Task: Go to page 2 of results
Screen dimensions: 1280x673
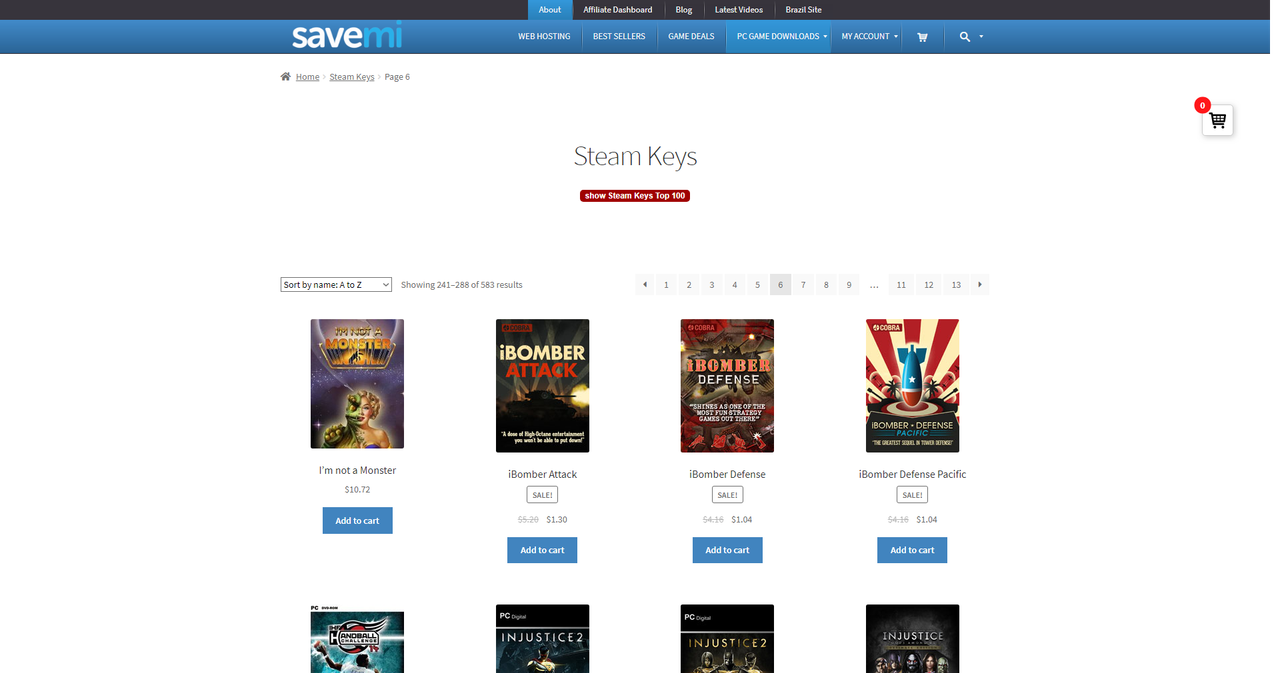Action: pyautogui.click(x=689, y=285)
